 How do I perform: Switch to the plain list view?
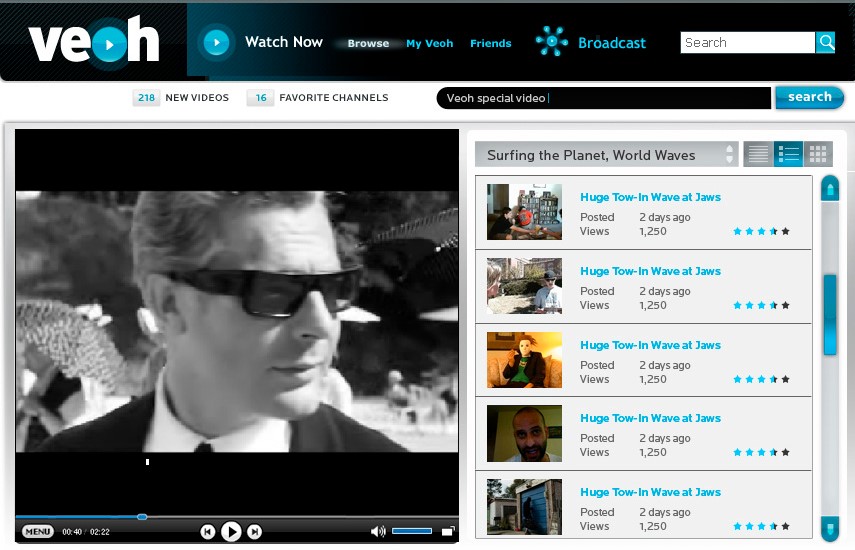(x=758, y=154)
